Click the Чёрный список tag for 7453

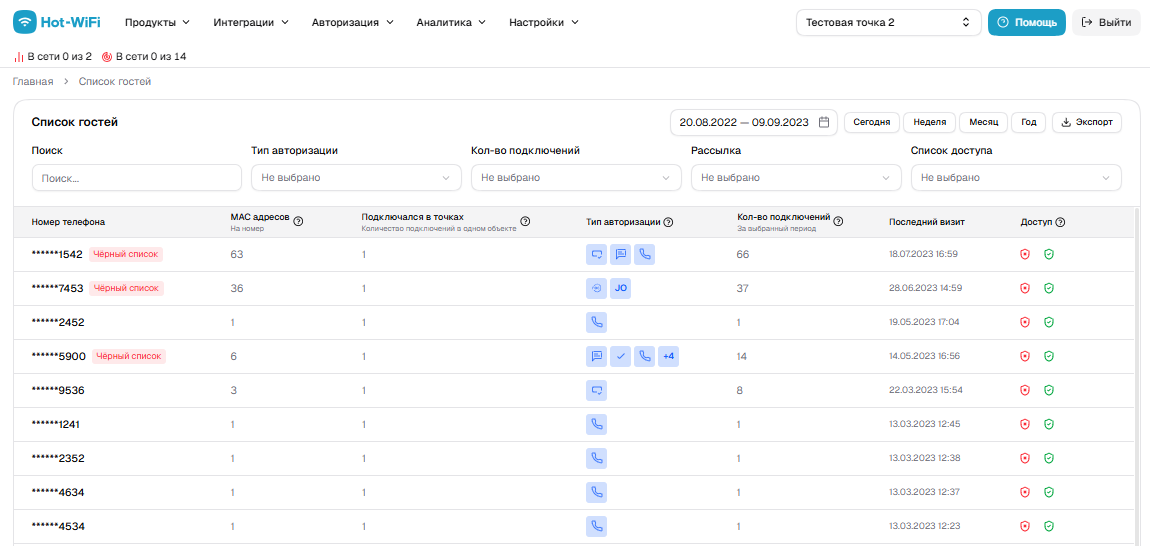tap(126, 288)
